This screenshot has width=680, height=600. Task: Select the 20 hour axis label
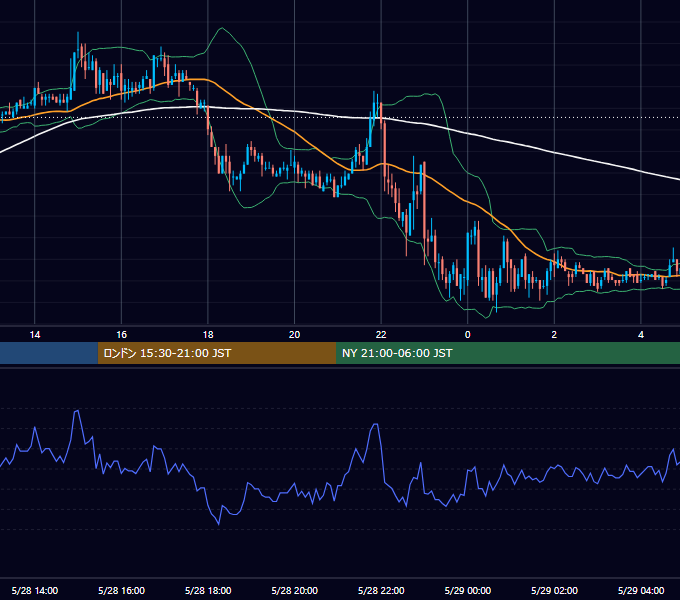294,335
